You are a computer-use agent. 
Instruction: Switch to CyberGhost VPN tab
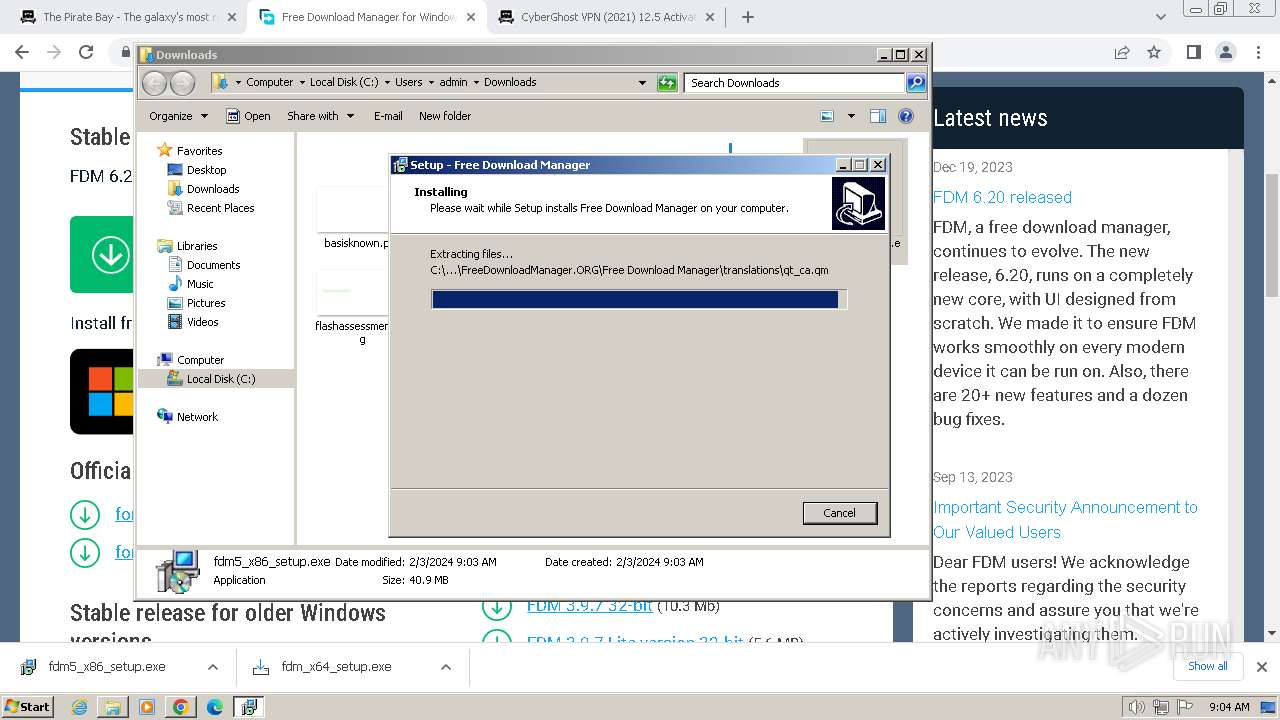point(608,17)
